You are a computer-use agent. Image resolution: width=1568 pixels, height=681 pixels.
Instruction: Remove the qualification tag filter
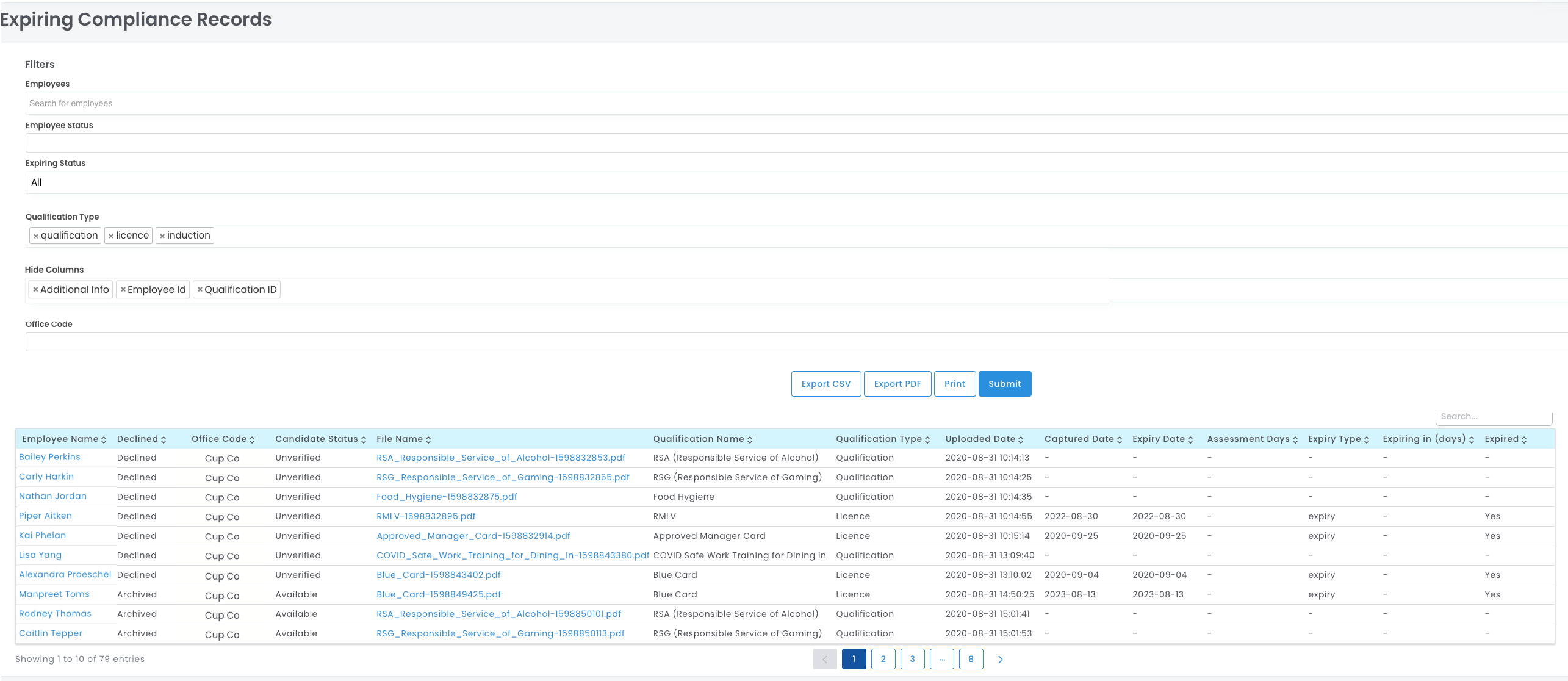click(36, 236)
